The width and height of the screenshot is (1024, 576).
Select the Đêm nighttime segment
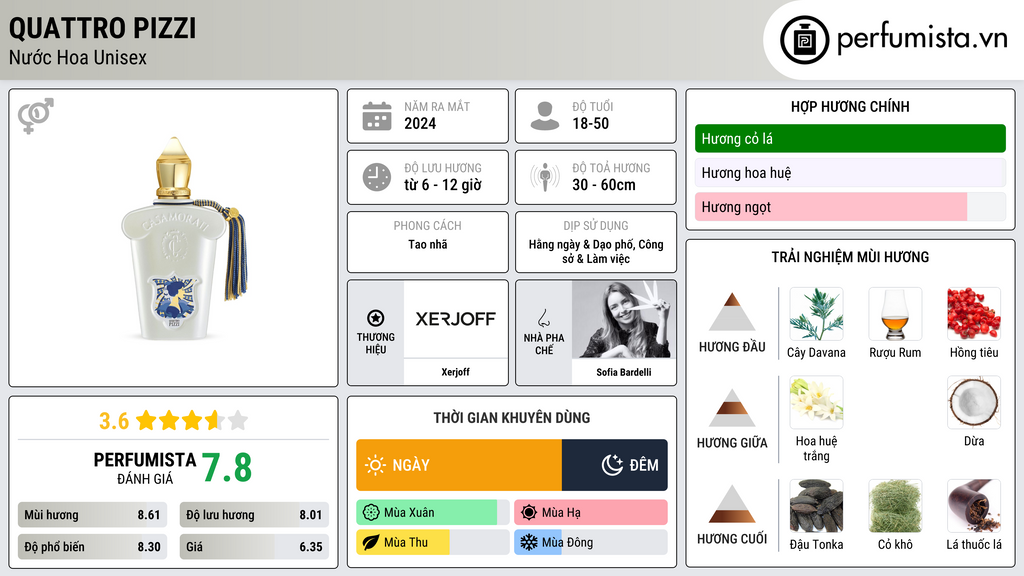[615, 465]
